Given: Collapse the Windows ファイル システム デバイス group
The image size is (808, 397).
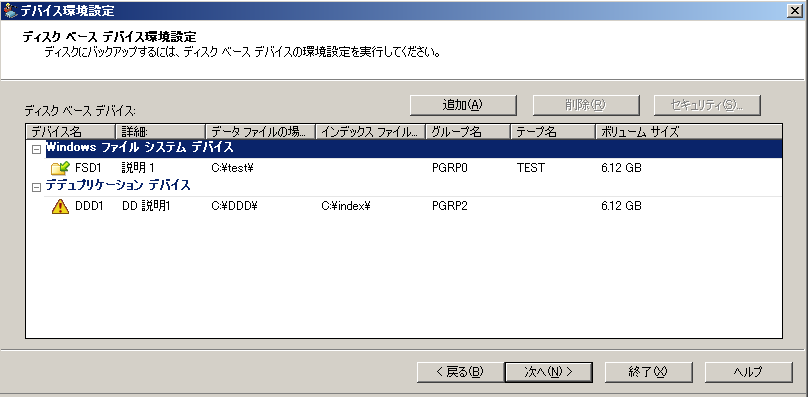Looking at the screenshot, I should (x=36, y=150).
